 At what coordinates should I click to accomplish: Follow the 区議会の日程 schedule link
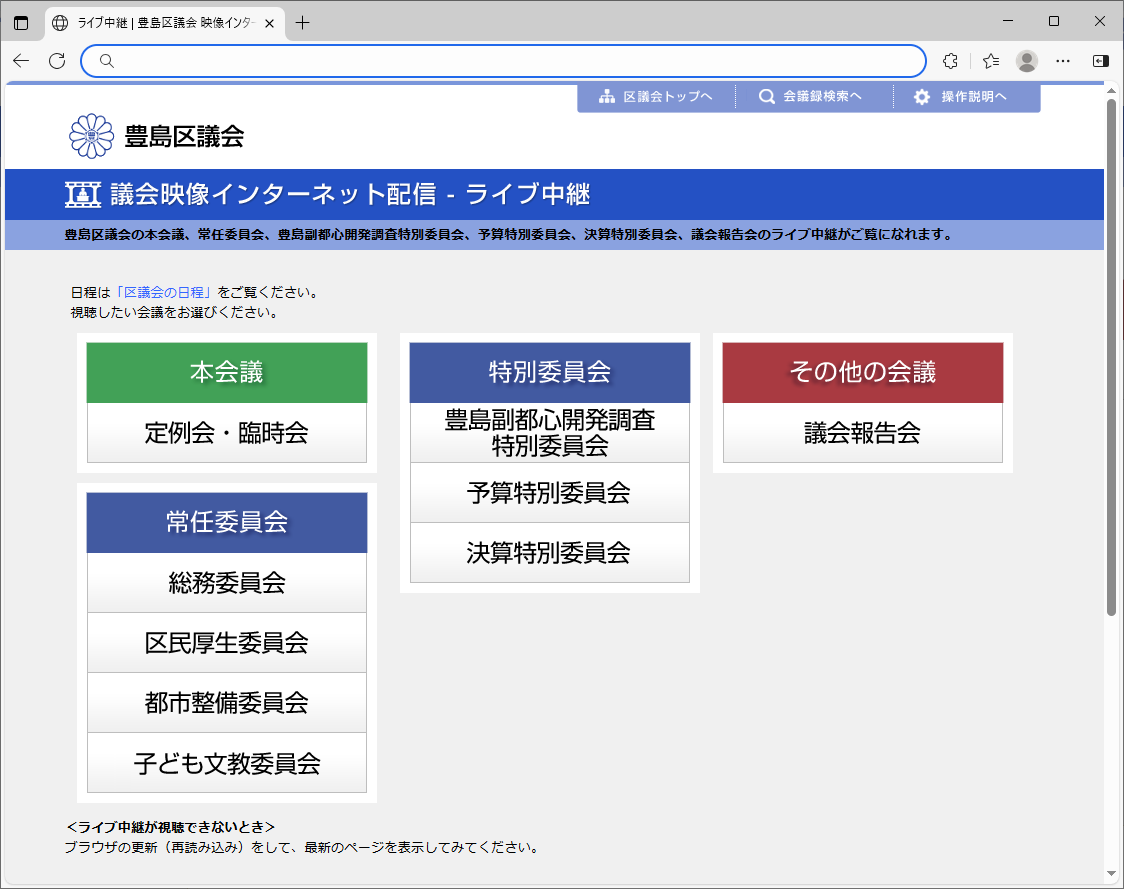pyautogui.click(x=167, y=293)
